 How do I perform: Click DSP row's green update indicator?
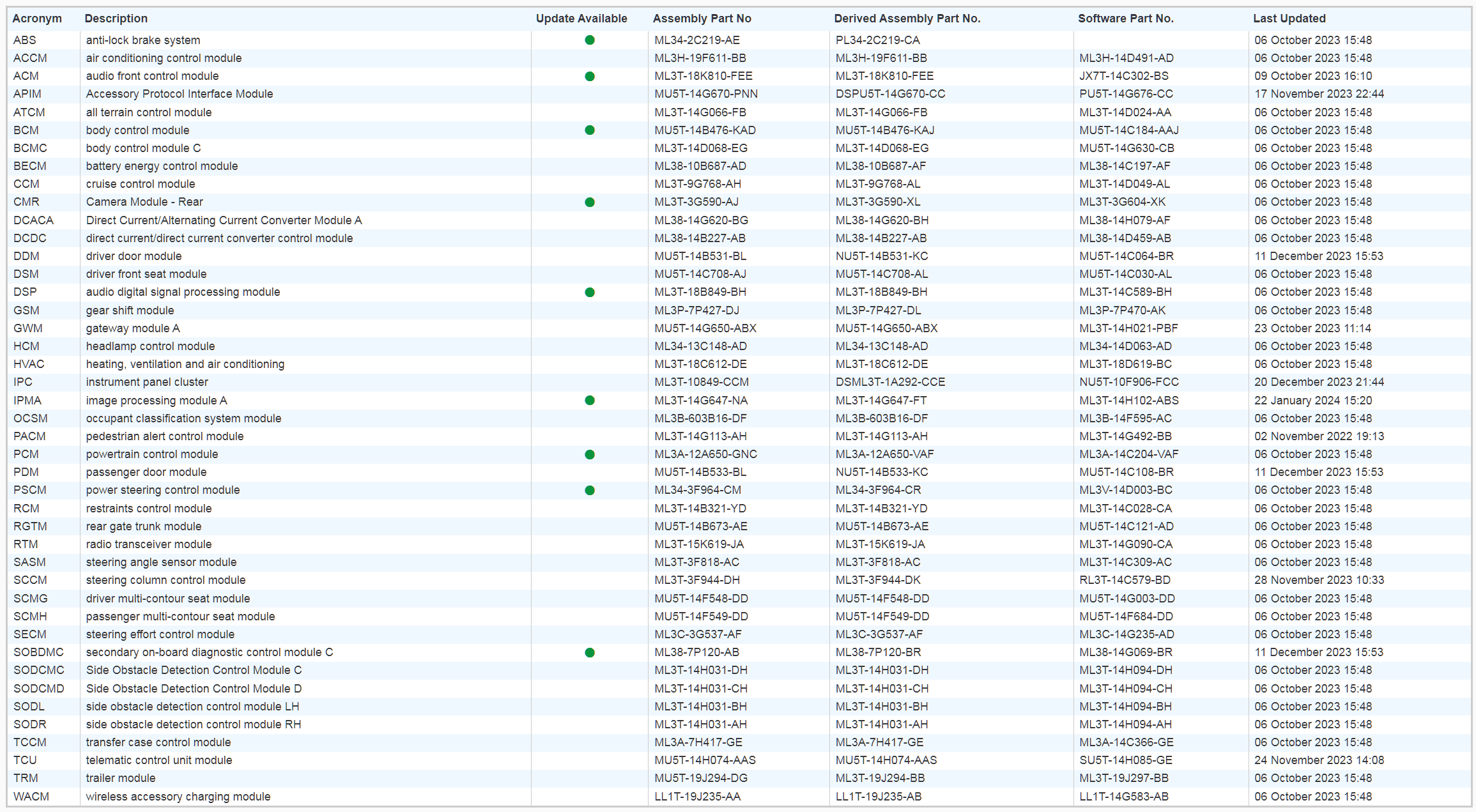pyautogui.click(x=589, y=293)
